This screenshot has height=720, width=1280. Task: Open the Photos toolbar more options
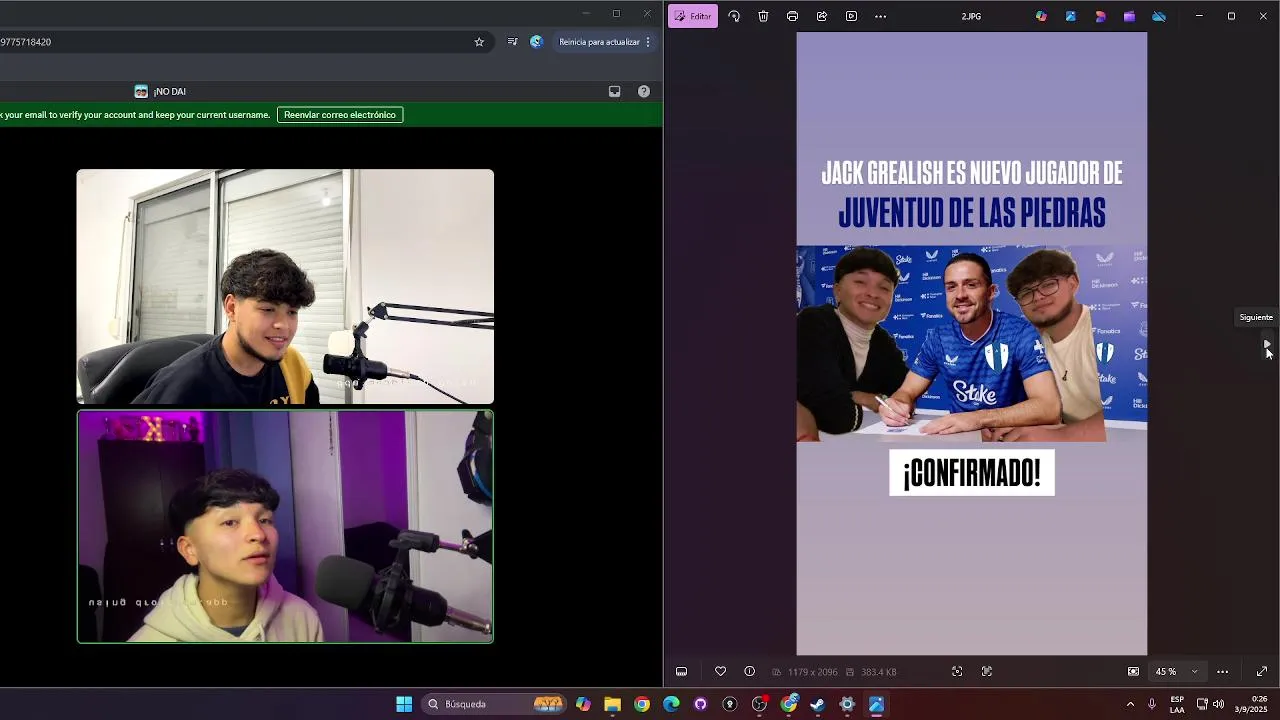point(880,16)
